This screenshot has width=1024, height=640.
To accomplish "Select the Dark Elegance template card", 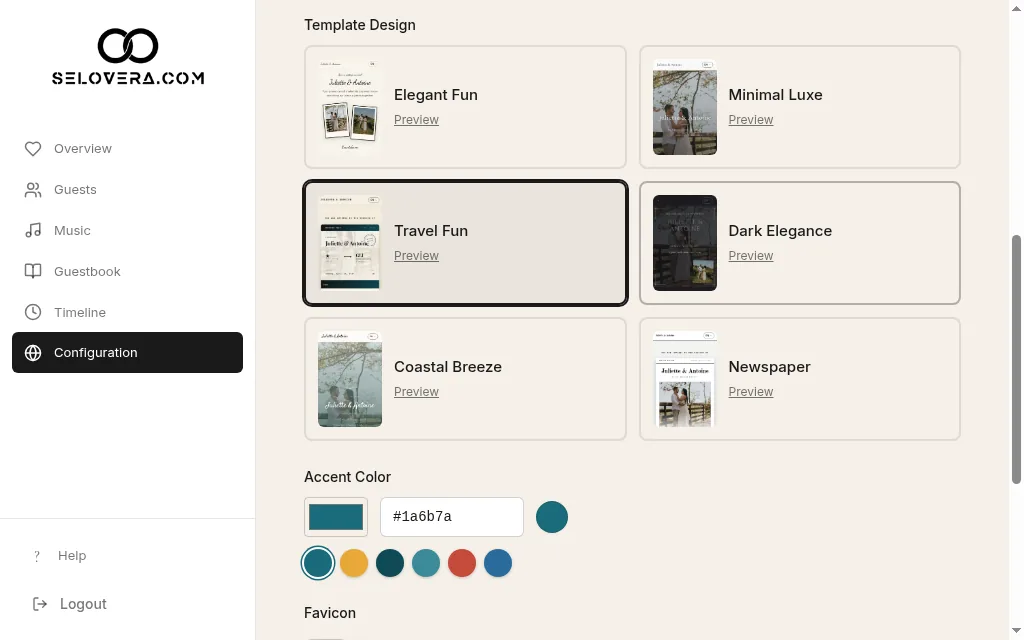I will pyautogui.click(x=799, y=243).
